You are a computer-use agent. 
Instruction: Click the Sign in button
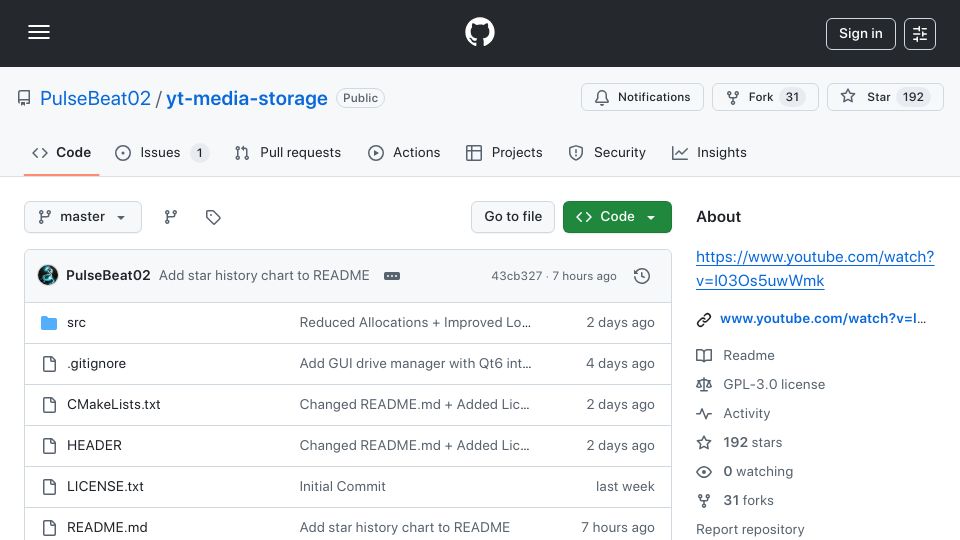pyautogui.click(x=860, y=34)
